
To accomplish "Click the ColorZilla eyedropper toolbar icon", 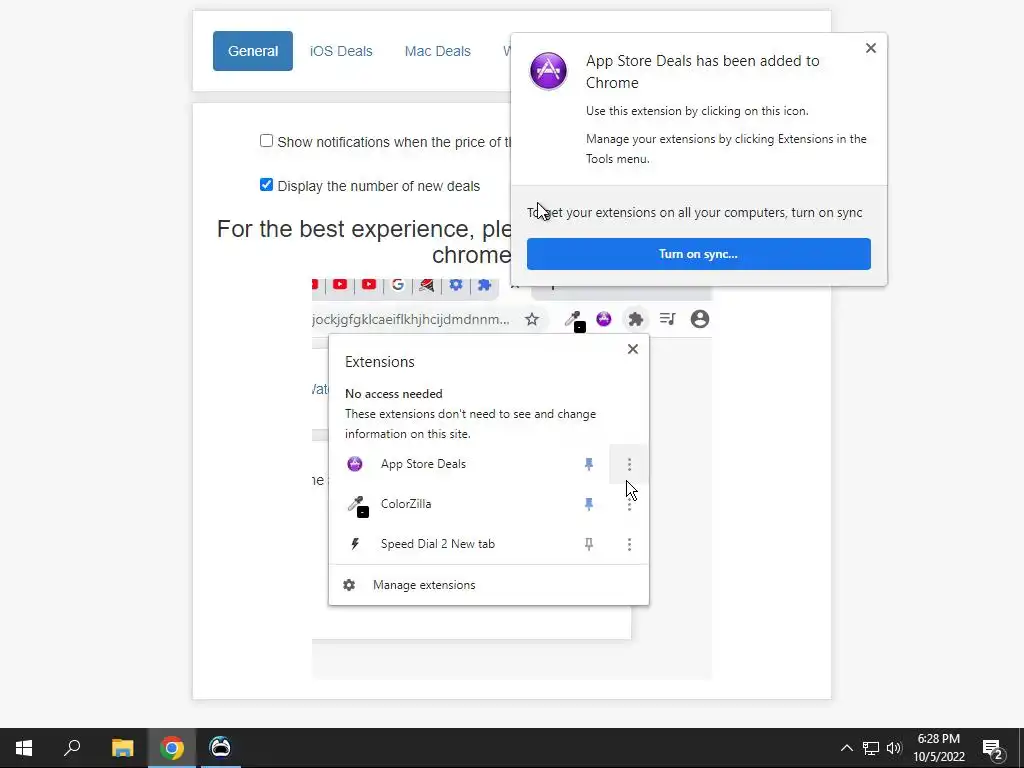I will tap(575, 320).
